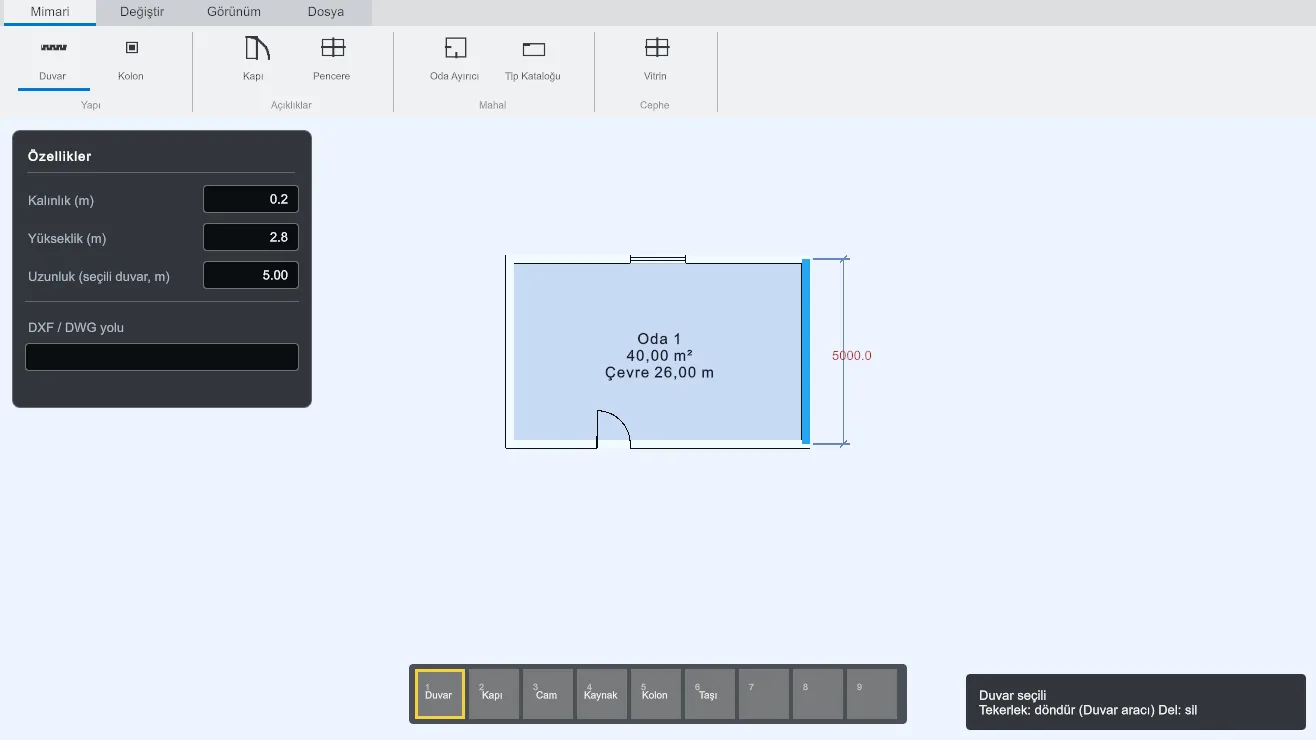The image size is (1316, 740).
Task: Open the Değiştir tab
Action: [x=142, y=12]
